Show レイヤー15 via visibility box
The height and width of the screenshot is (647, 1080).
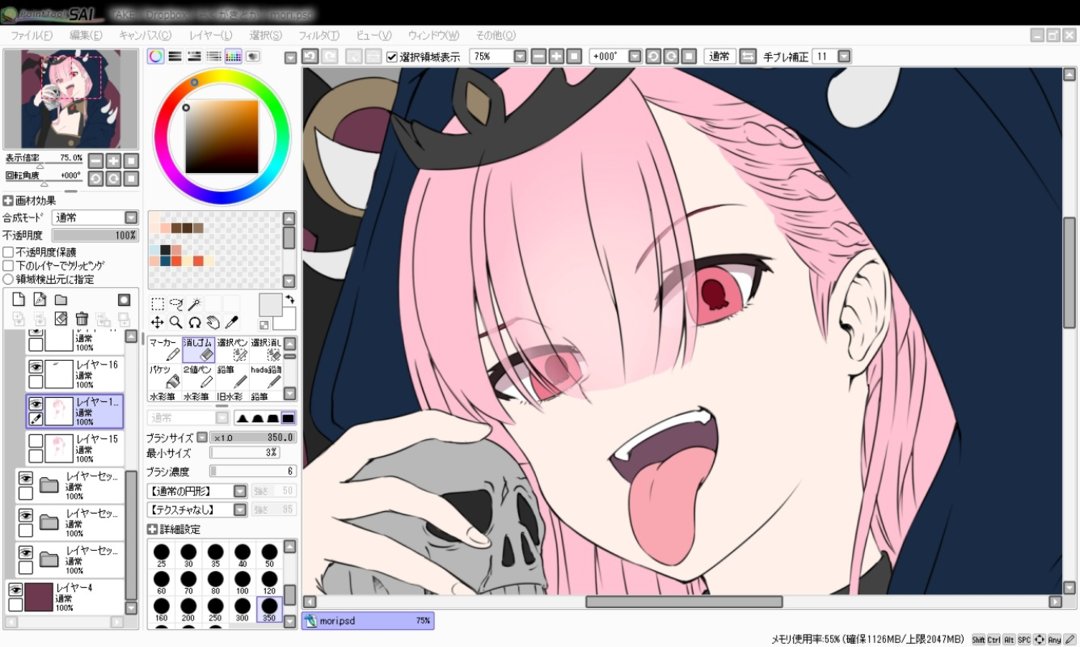[36, 440]
